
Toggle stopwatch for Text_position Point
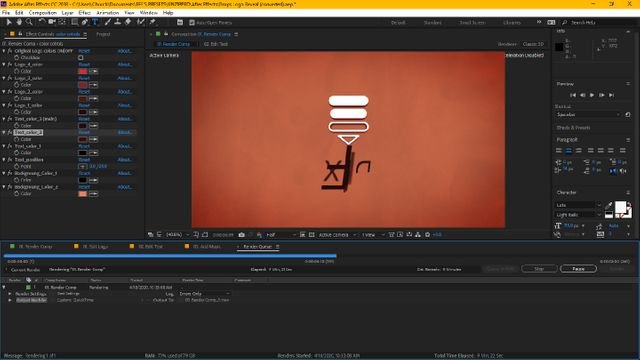point(17,167)
